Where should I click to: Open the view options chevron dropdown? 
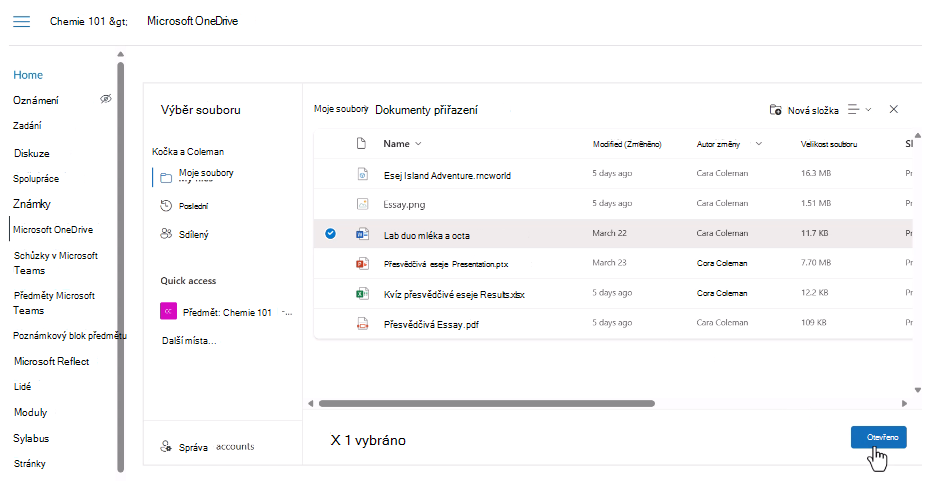point(868,110)
